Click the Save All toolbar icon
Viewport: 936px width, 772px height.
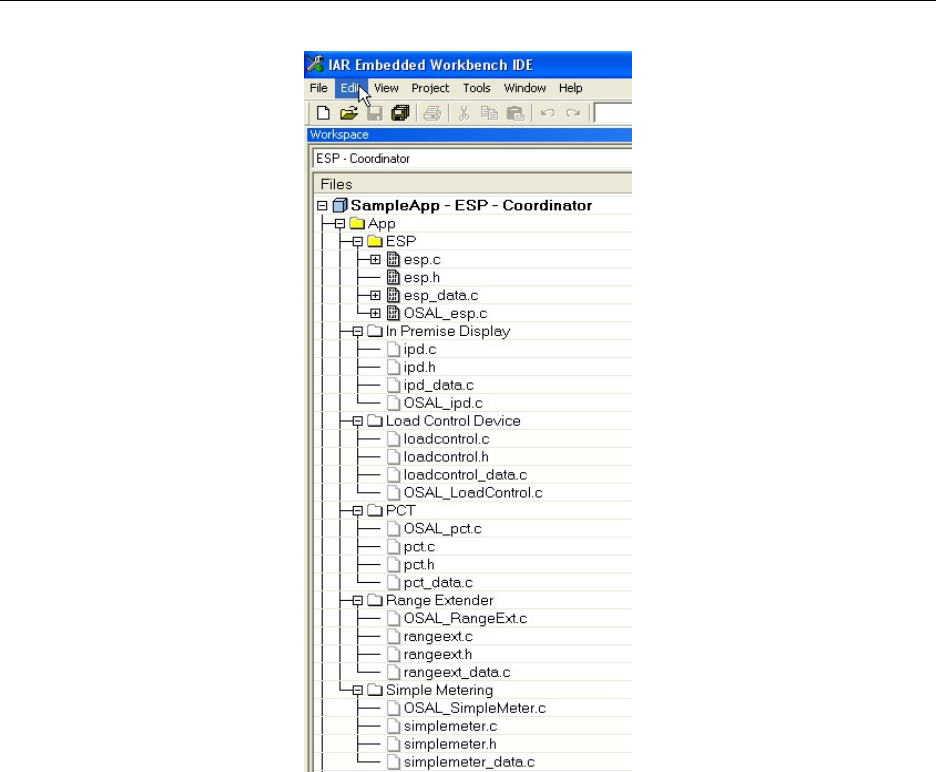[400, 113]
